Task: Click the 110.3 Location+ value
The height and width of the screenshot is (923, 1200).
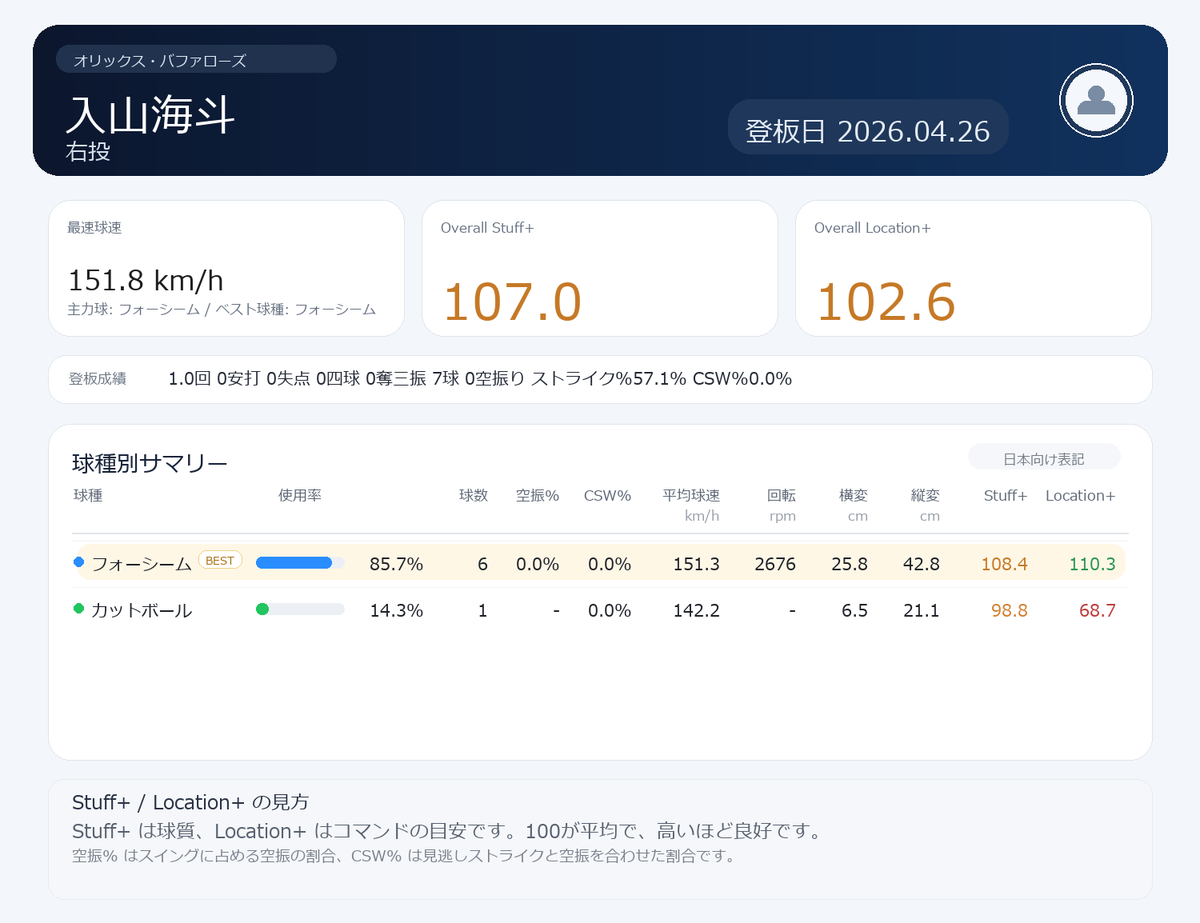Action: [1092, 564]
